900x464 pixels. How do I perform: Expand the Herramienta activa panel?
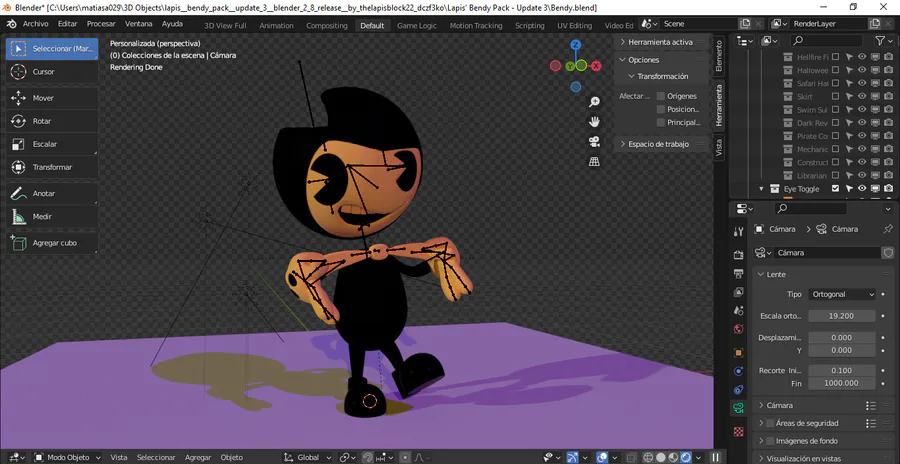pos(661,42)
